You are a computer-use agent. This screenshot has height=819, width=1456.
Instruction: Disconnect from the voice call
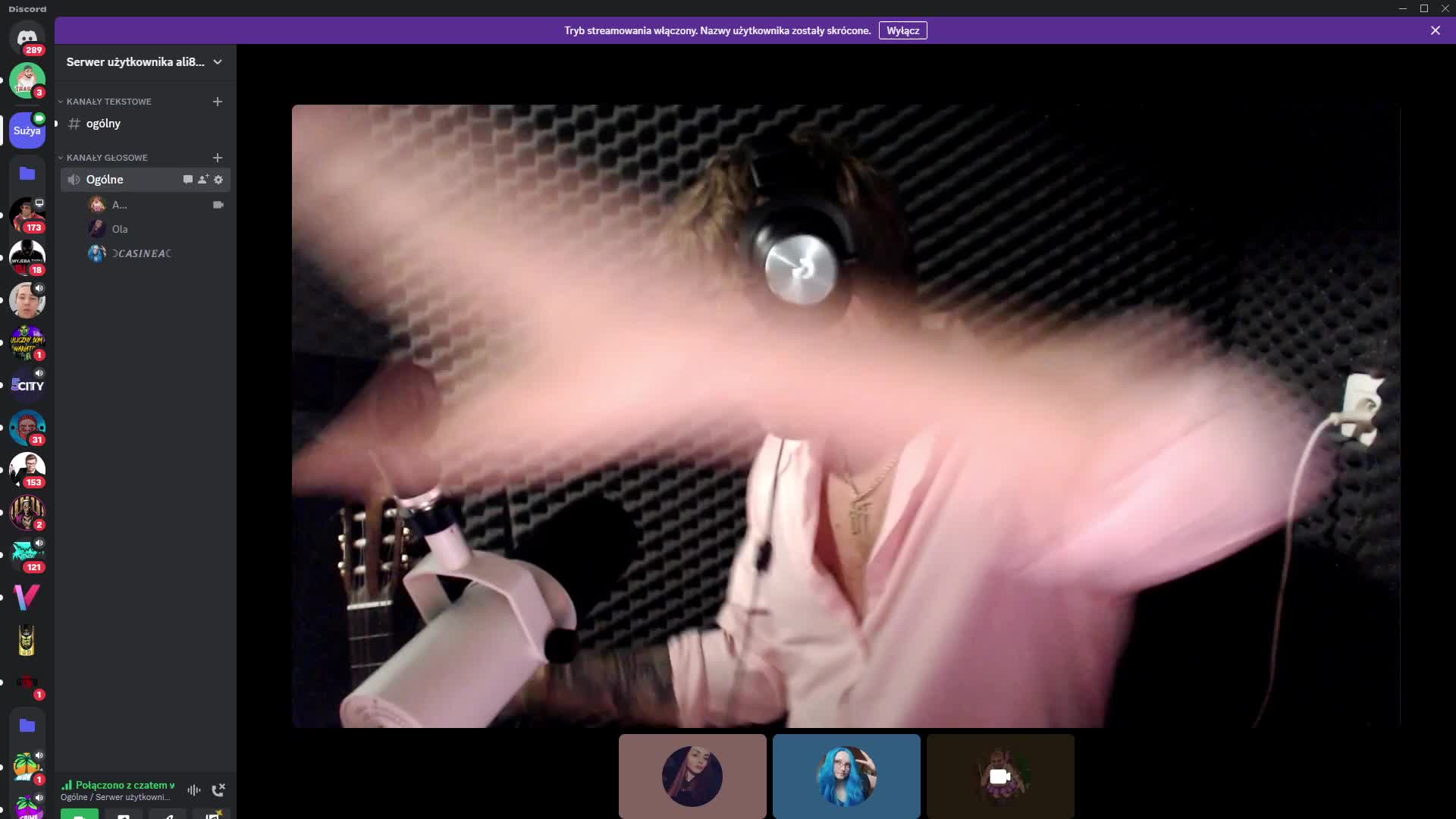tap(218, 790)
